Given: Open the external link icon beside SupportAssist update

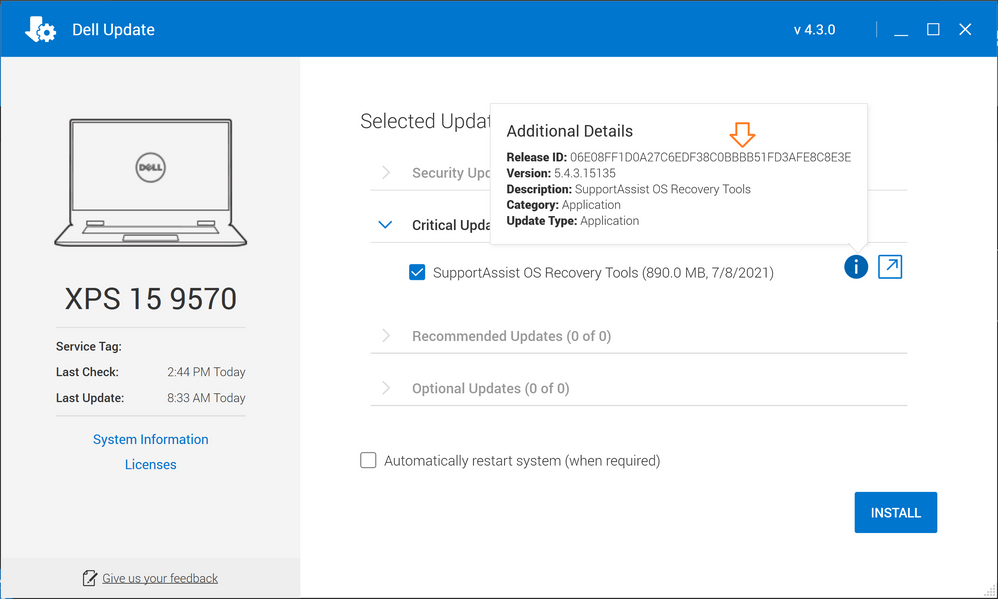Looking at the screenshot, I should (x=890, y=267).
